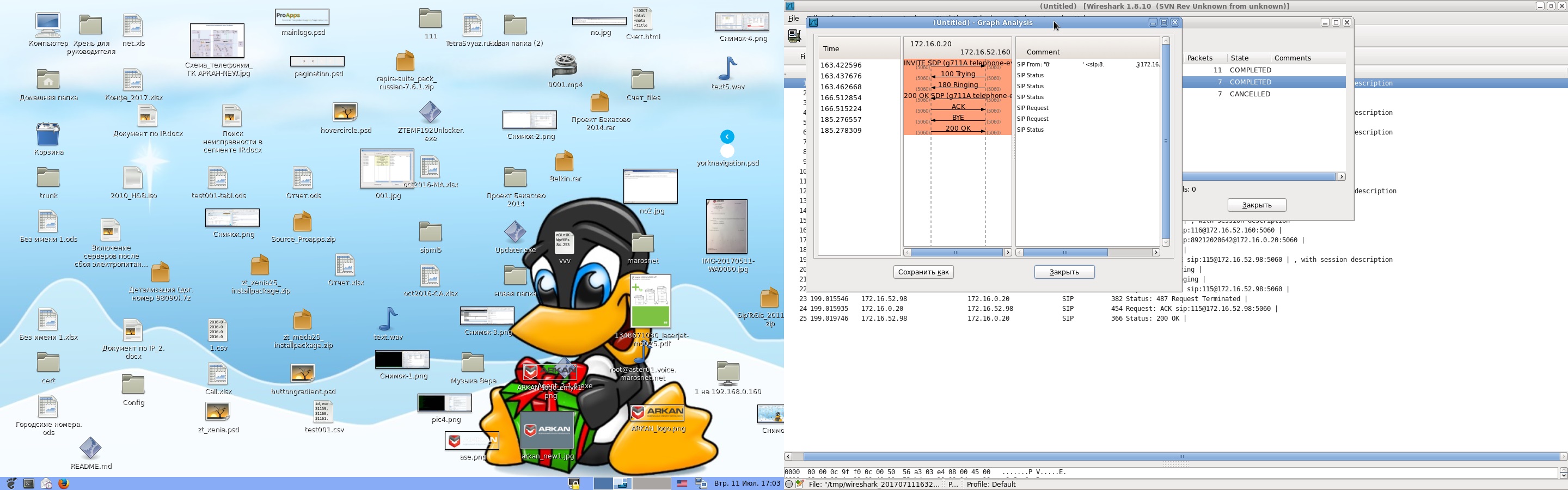Screen dimensions: 1568x490
Task: Click the GNOME foot applications menu
Action: (x=11, y=483)
